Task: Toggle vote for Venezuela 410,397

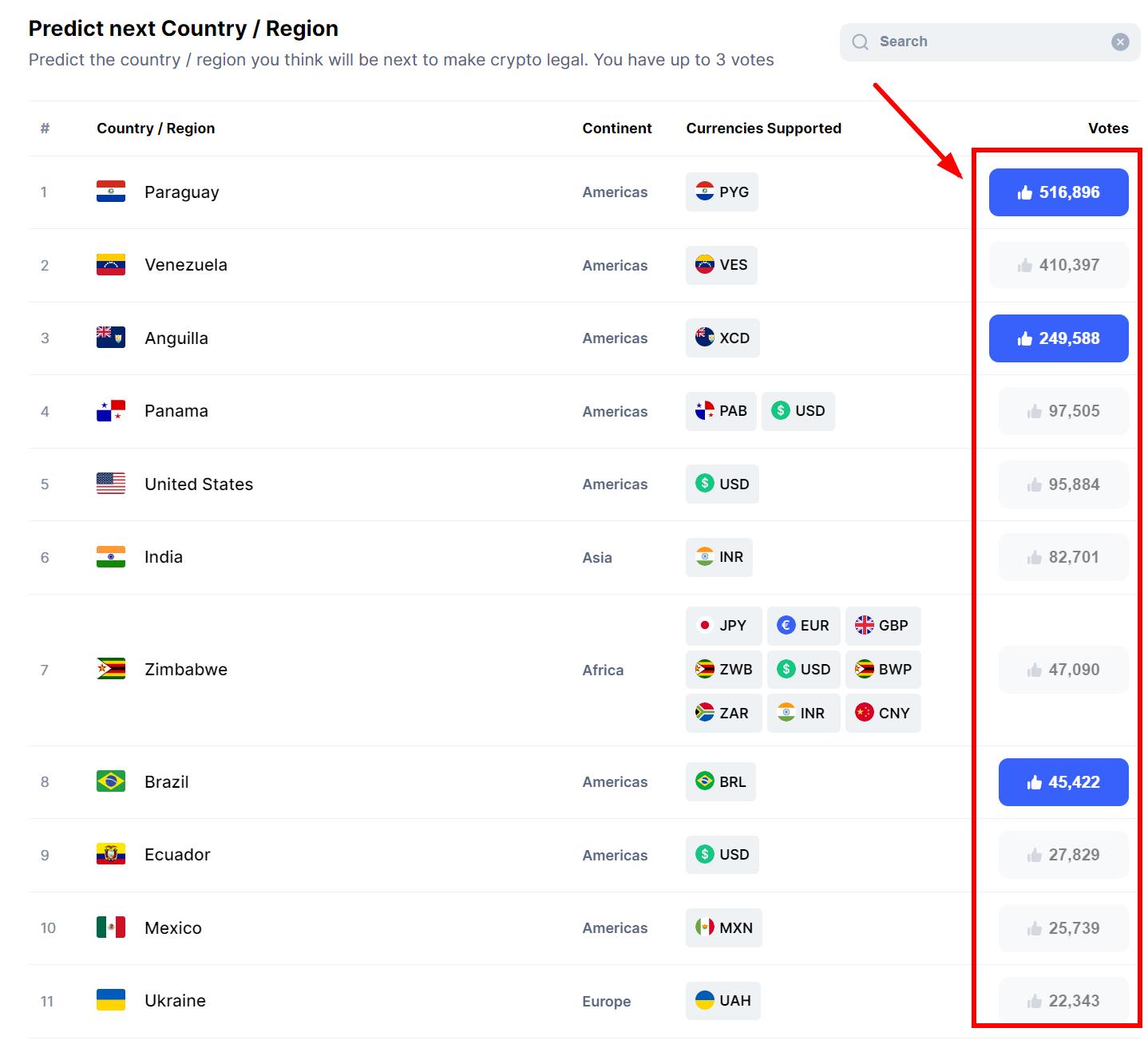Action: coord(1059,265)
